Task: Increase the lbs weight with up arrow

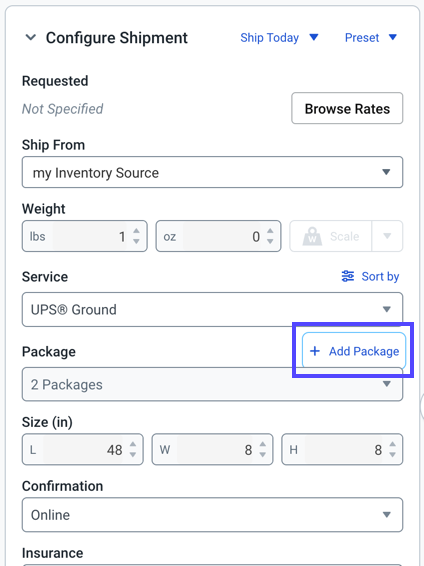Action: [x=136, y=231]
